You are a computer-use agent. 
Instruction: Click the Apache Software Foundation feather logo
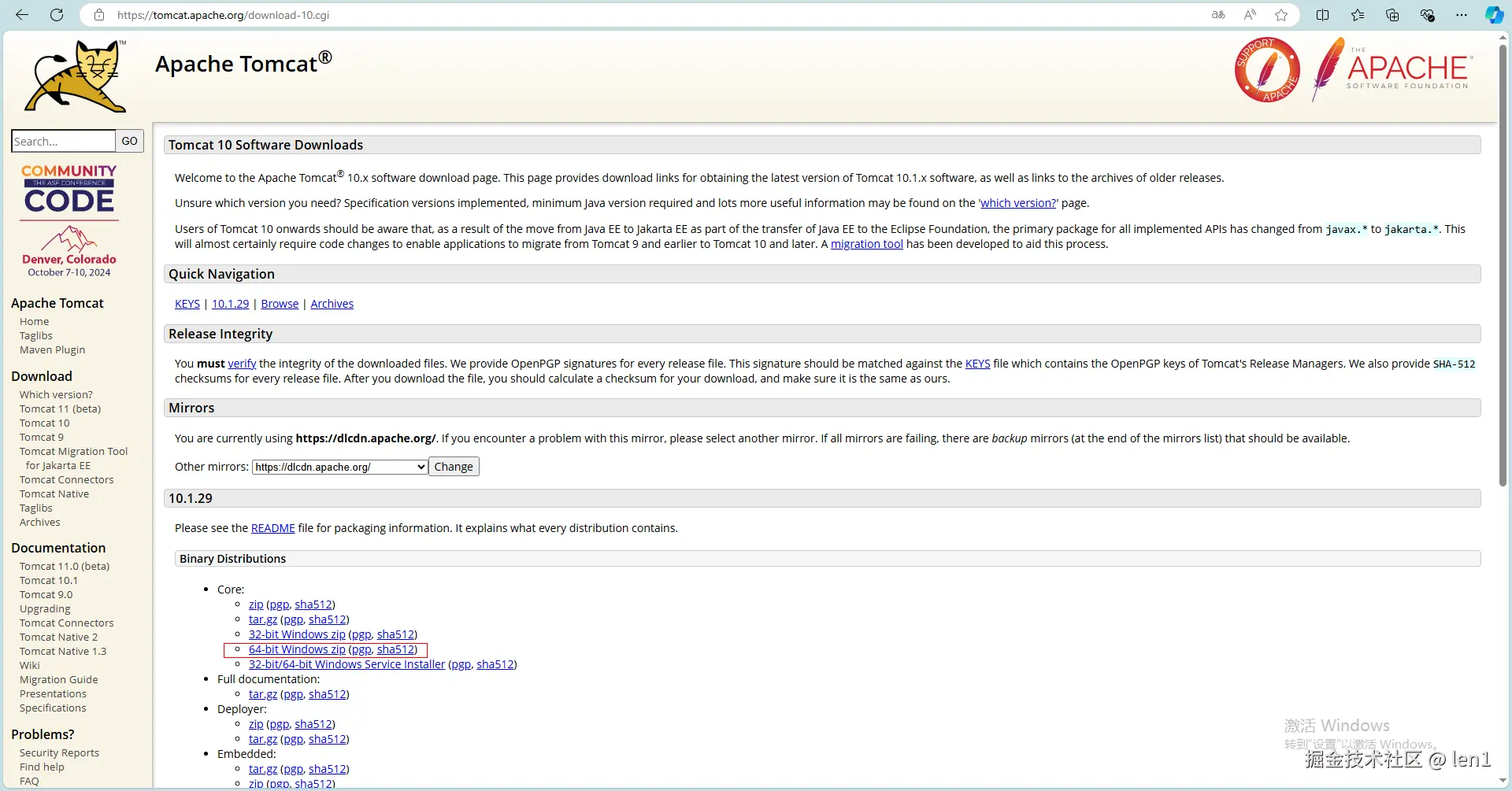pyautogui.click(x=1392, y=69)
